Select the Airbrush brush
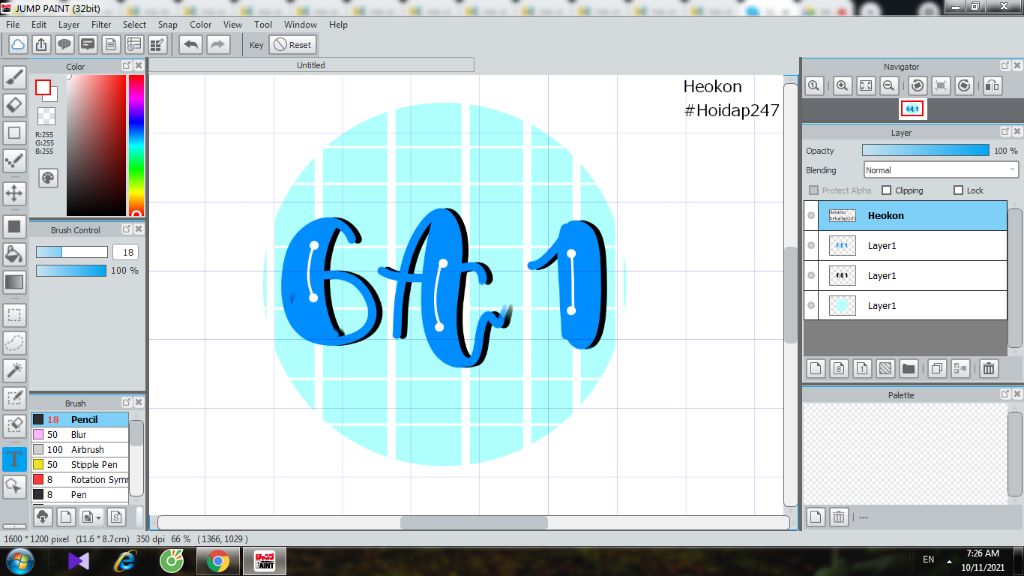The height and width of the screenshot is (576, 1024). (x=80, y=449)
